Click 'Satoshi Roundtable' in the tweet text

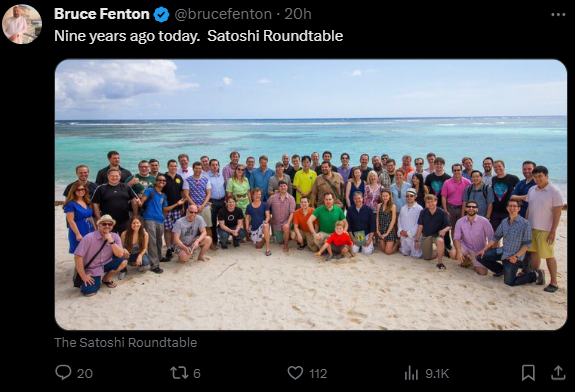click(275, 36)
